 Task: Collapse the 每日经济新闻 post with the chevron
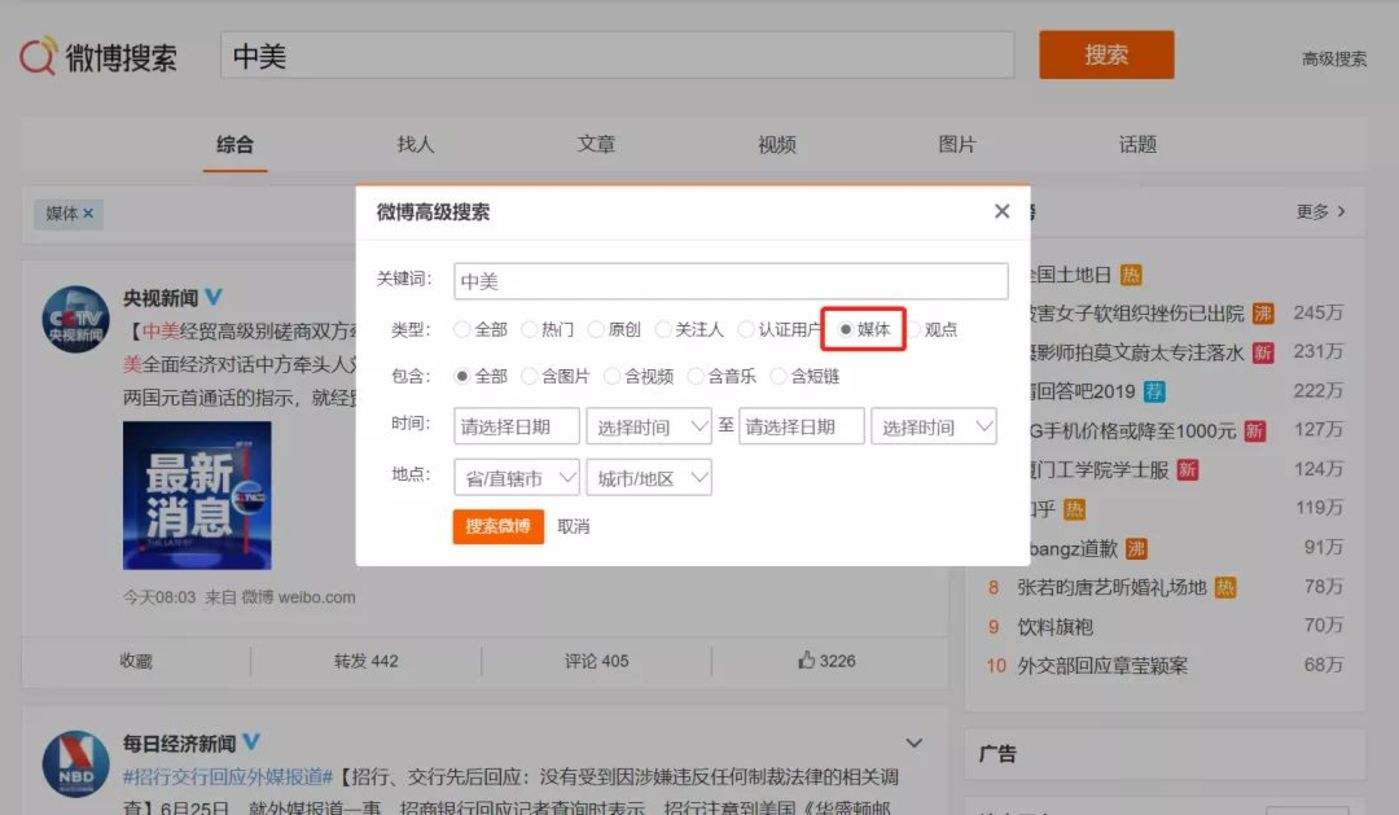coord(913,742)
